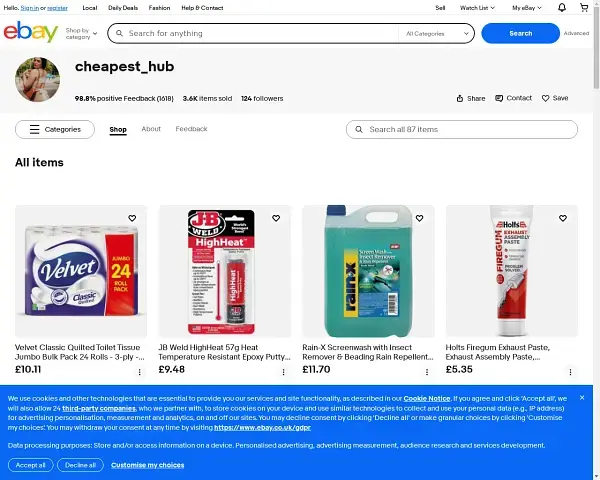Expand the Shop by category dropdown
Screen dimensions: 600x480
pos(81,34)
